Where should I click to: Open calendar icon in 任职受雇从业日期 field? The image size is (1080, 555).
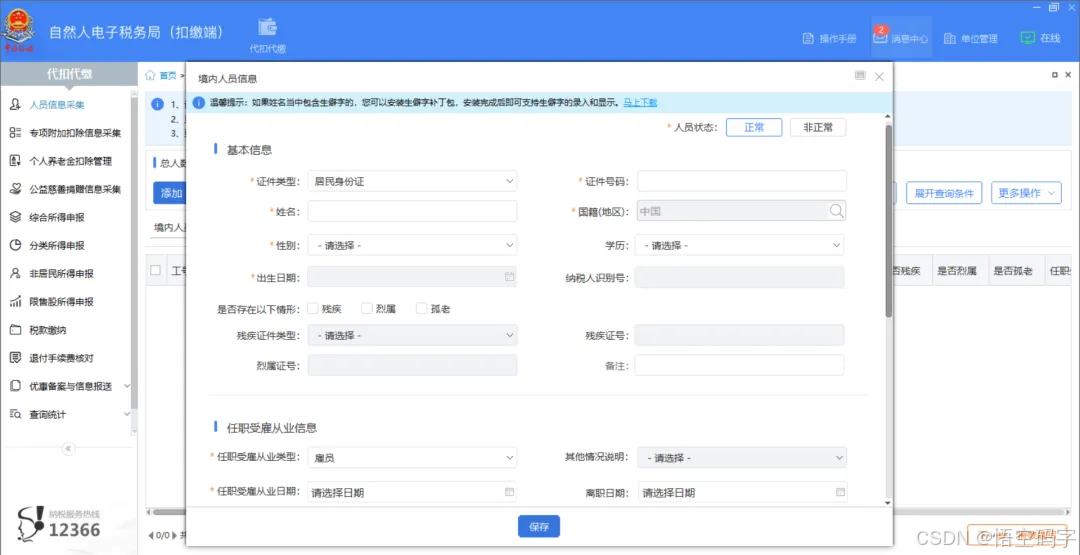click(x=510, y=492)
